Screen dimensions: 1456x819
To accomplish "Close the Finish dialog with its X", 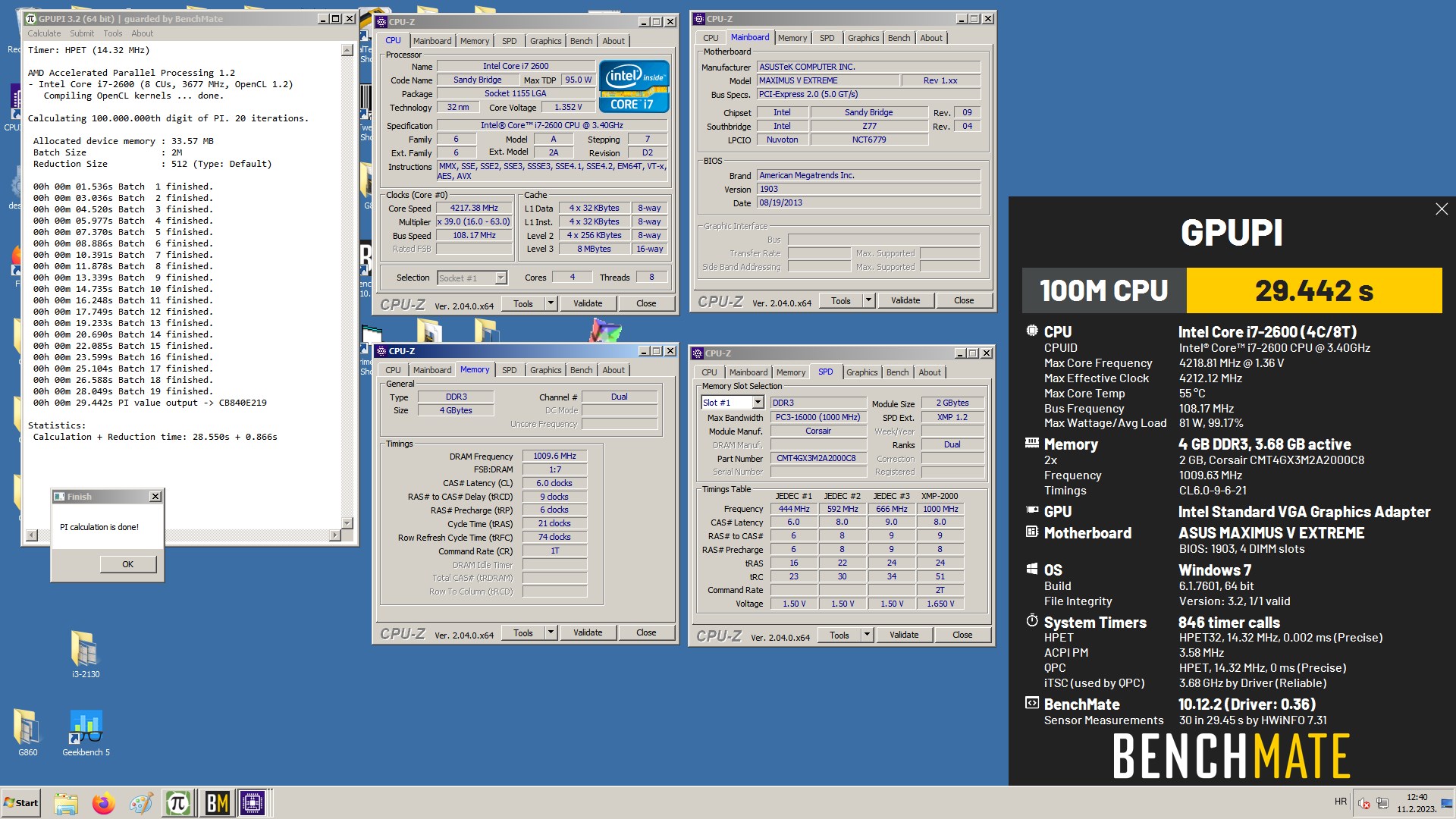I will (155, 497).
